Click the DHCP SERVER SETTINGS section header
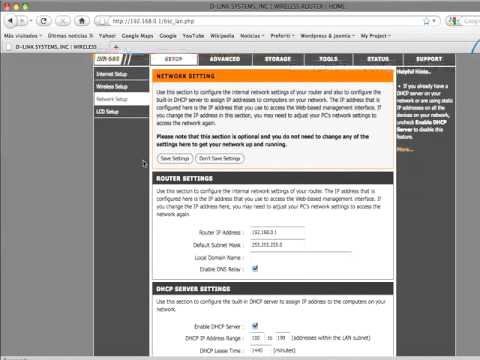Screen dimensions: 480x360 [x=273, y=289]
